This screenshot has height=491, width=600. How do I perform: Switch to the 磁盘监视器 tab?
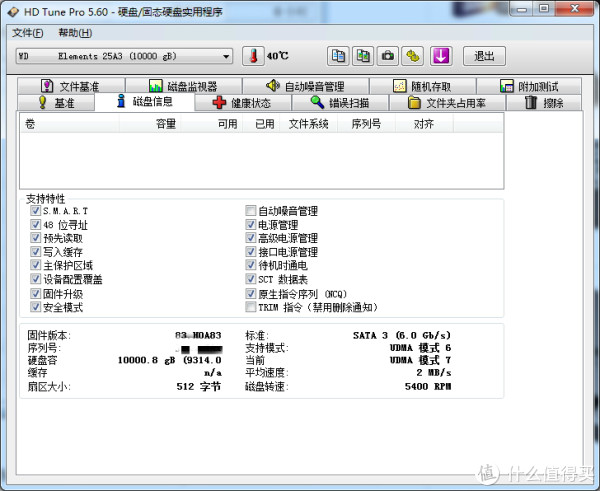tap(184, 86)
